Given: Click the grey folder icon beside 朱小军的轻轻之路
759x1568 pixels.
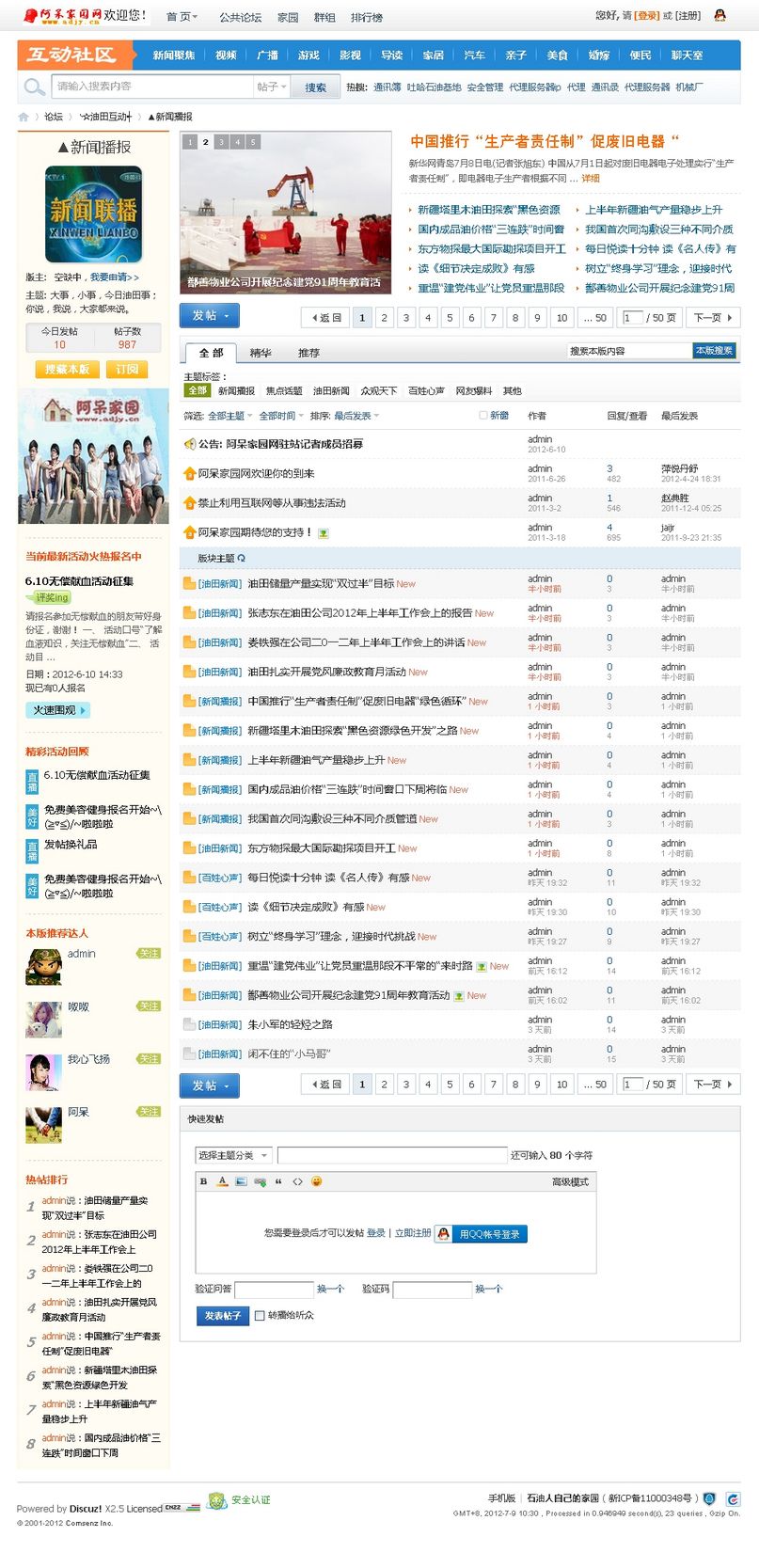Looking at the screenshot, I should click(x=189, y=1024).
